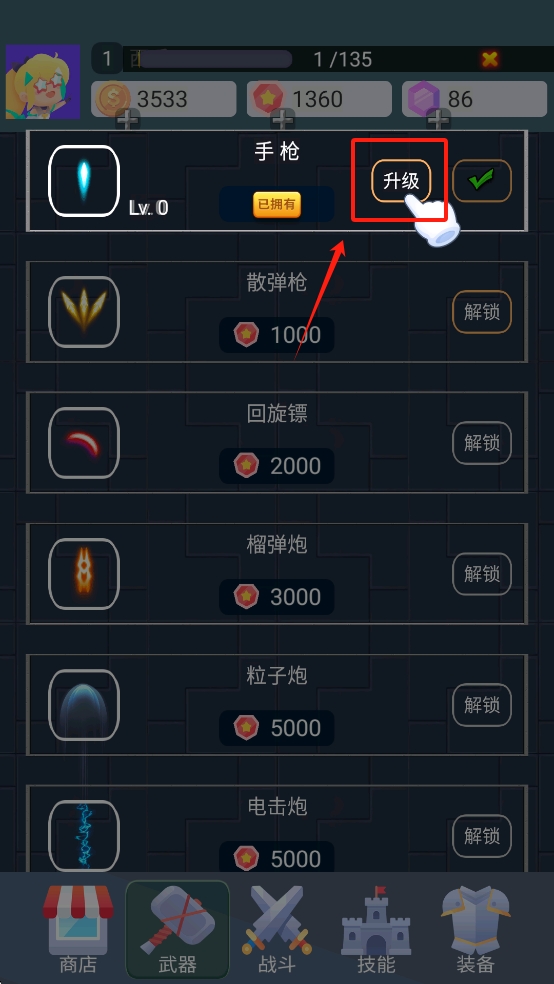Select the 散弹枪 golden spread icon
Viewport: 554px width, 984px height.
point(84,312)
